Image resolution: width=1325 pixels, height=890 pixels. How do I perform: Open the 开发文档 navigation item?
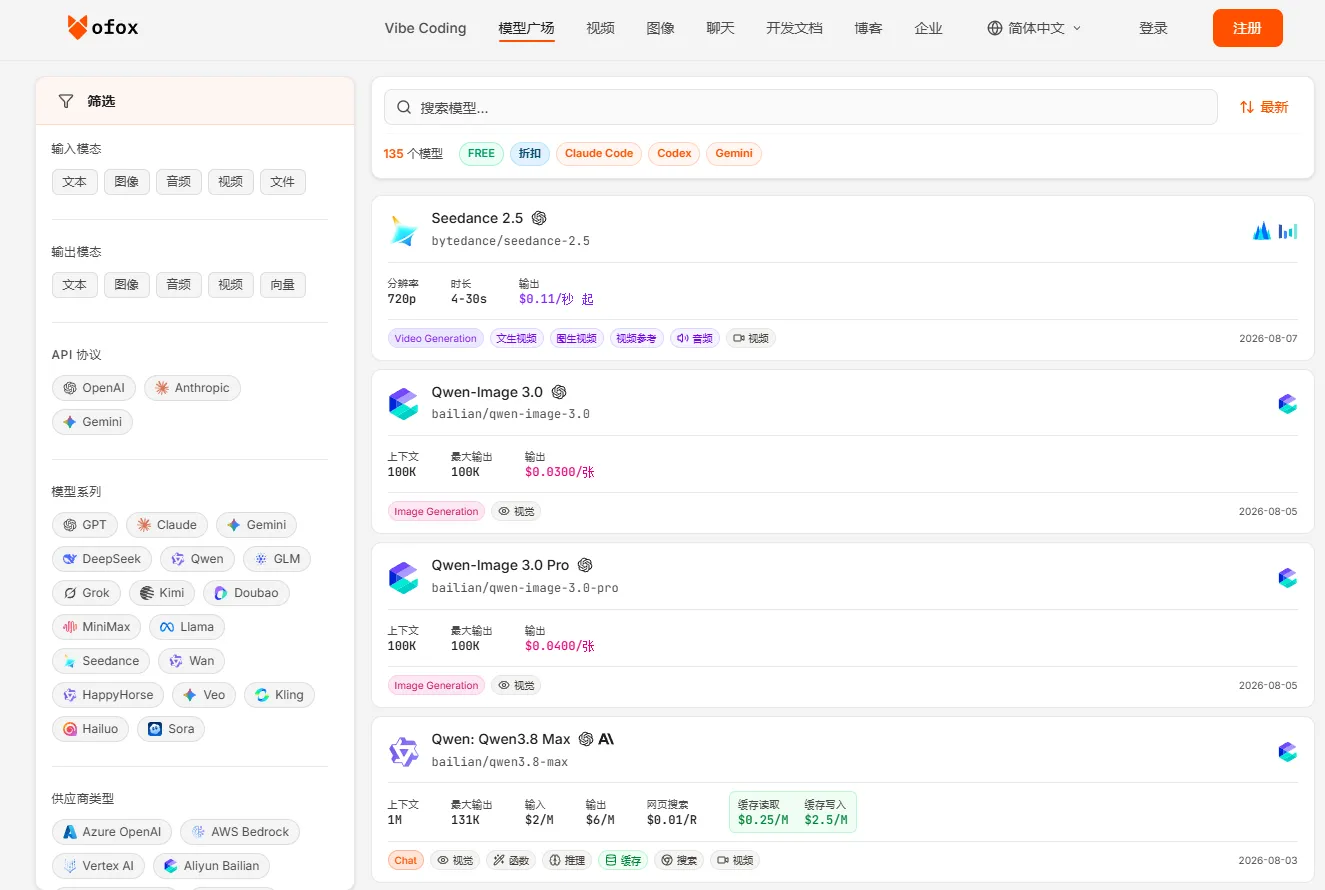pyautogui.click(x=795, y=28)
